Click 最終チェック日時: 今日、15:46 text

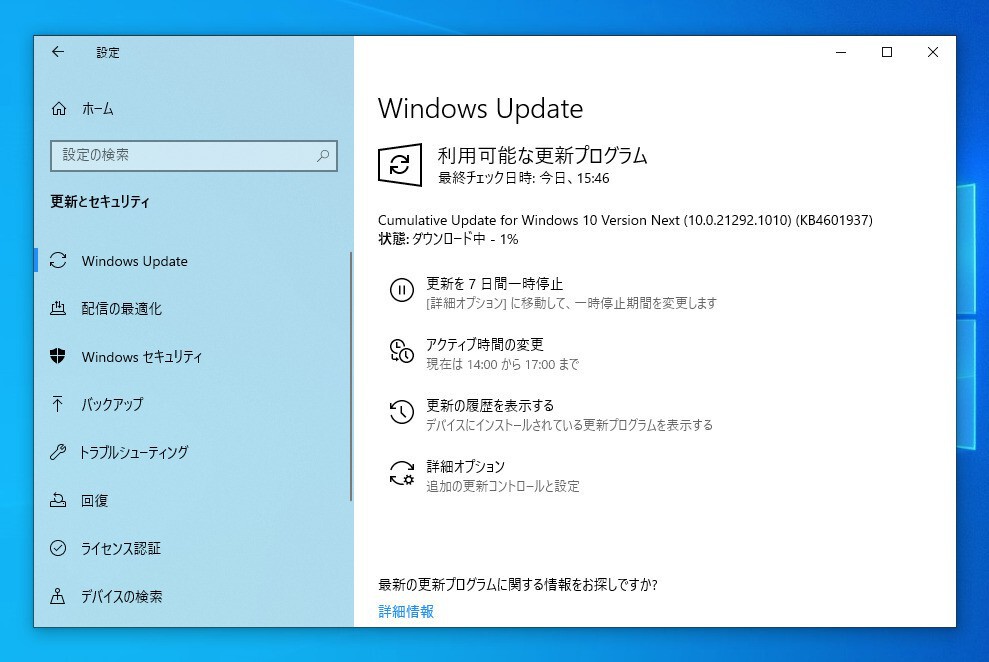524,178
